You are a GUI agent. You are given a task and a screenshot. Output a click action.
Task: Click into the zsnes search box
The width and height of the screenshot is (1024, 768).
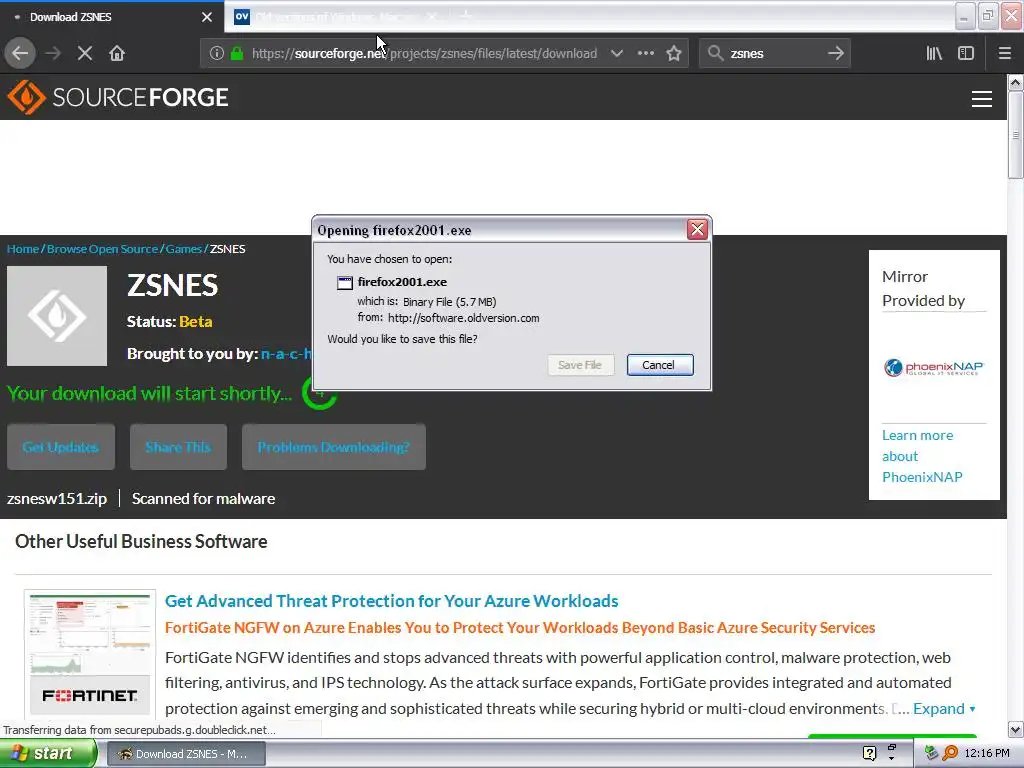775,54
